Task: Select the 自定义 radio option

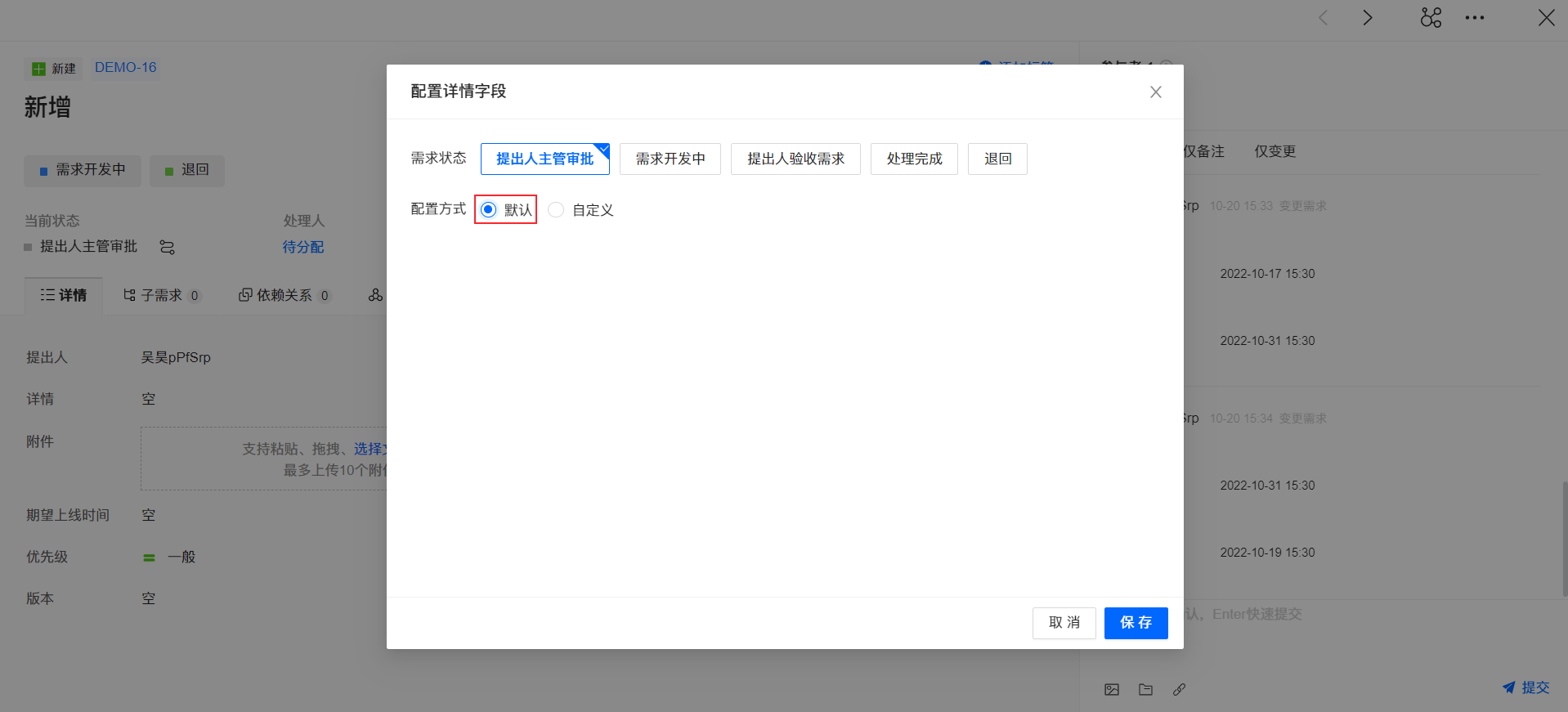Action: click(556, 210)
